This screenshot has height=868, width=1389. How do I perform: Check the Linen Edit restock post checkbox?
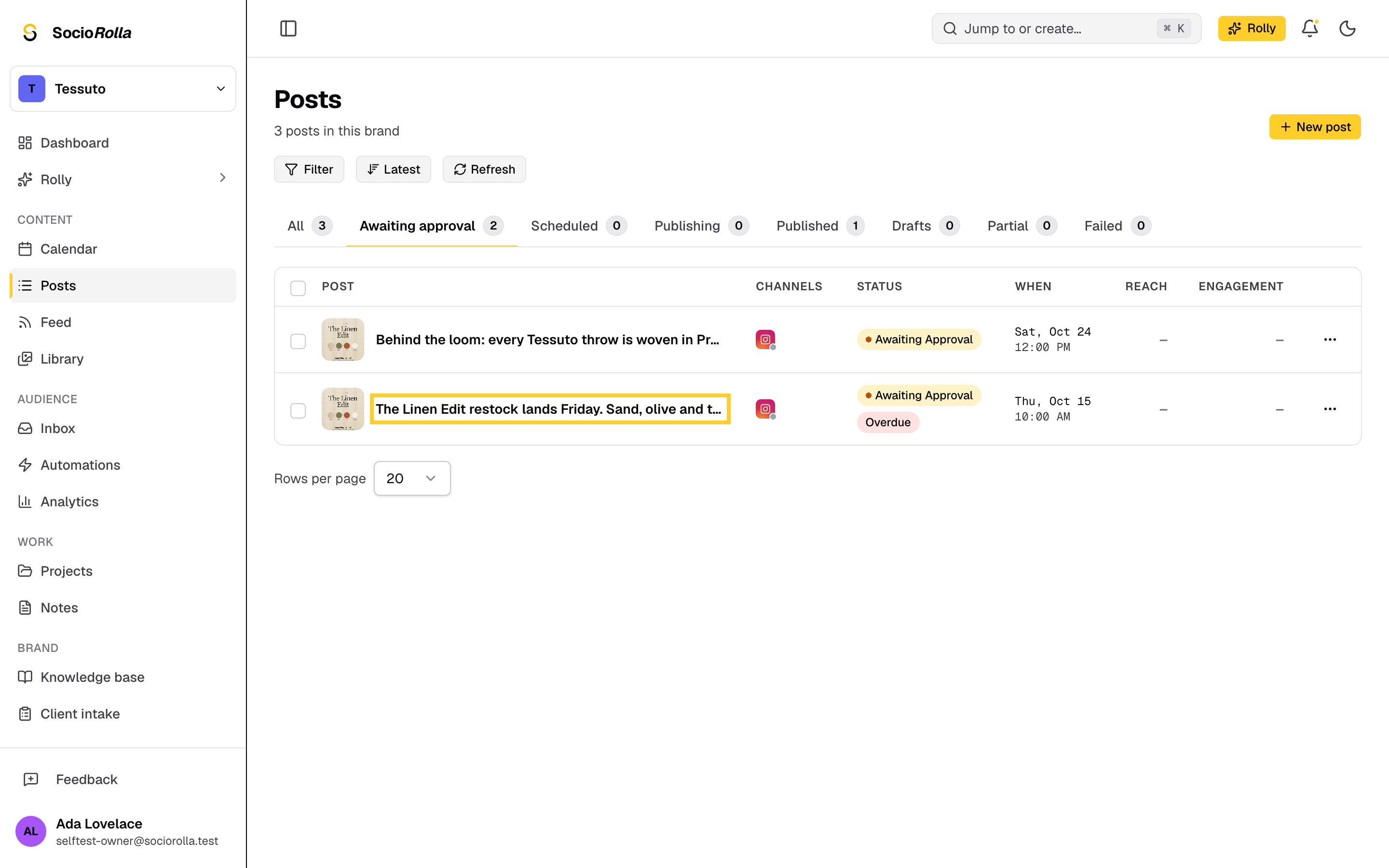[298, 410]
